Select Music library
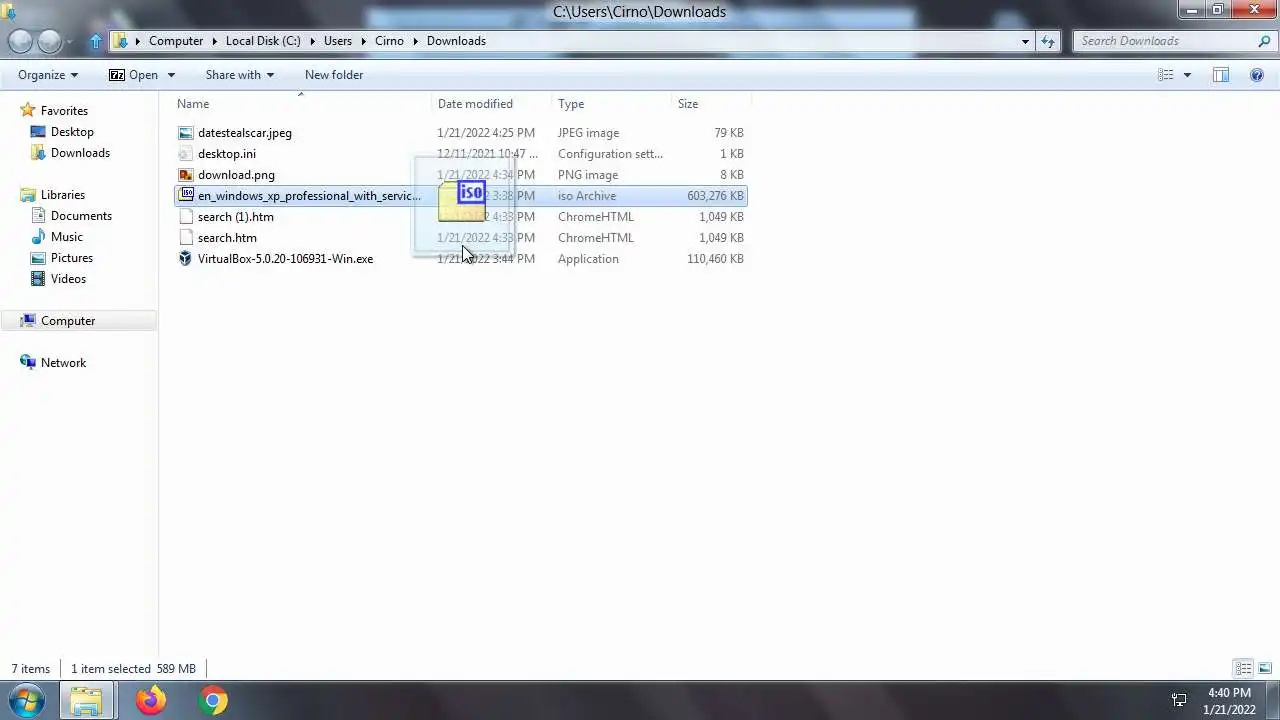The width and height of the screenshot is (1280, 720). click(67, 237)
